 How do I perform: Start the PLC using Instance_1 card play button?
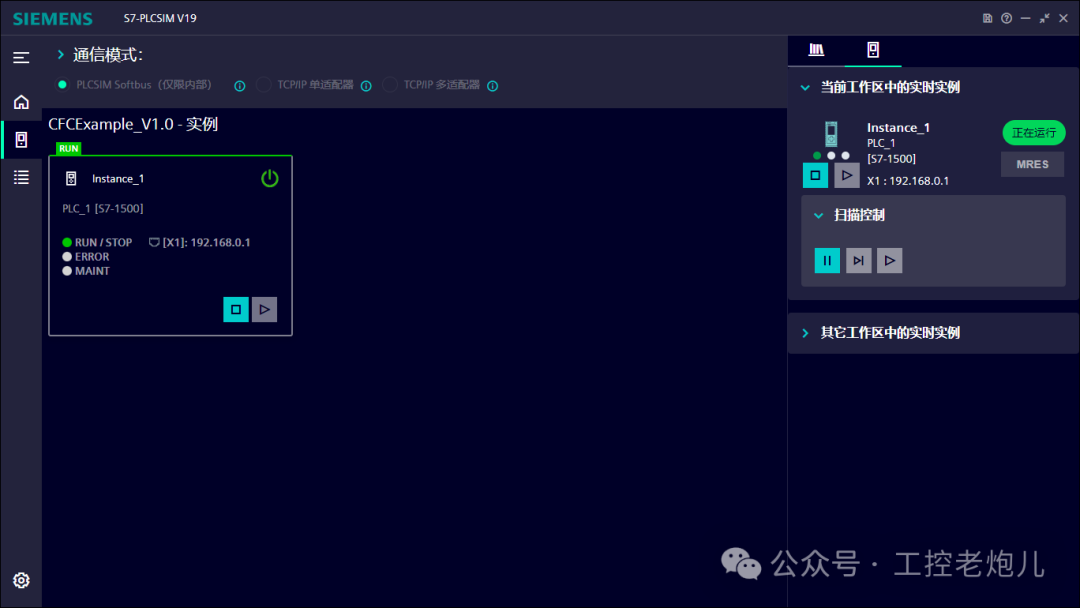[264, 310]
